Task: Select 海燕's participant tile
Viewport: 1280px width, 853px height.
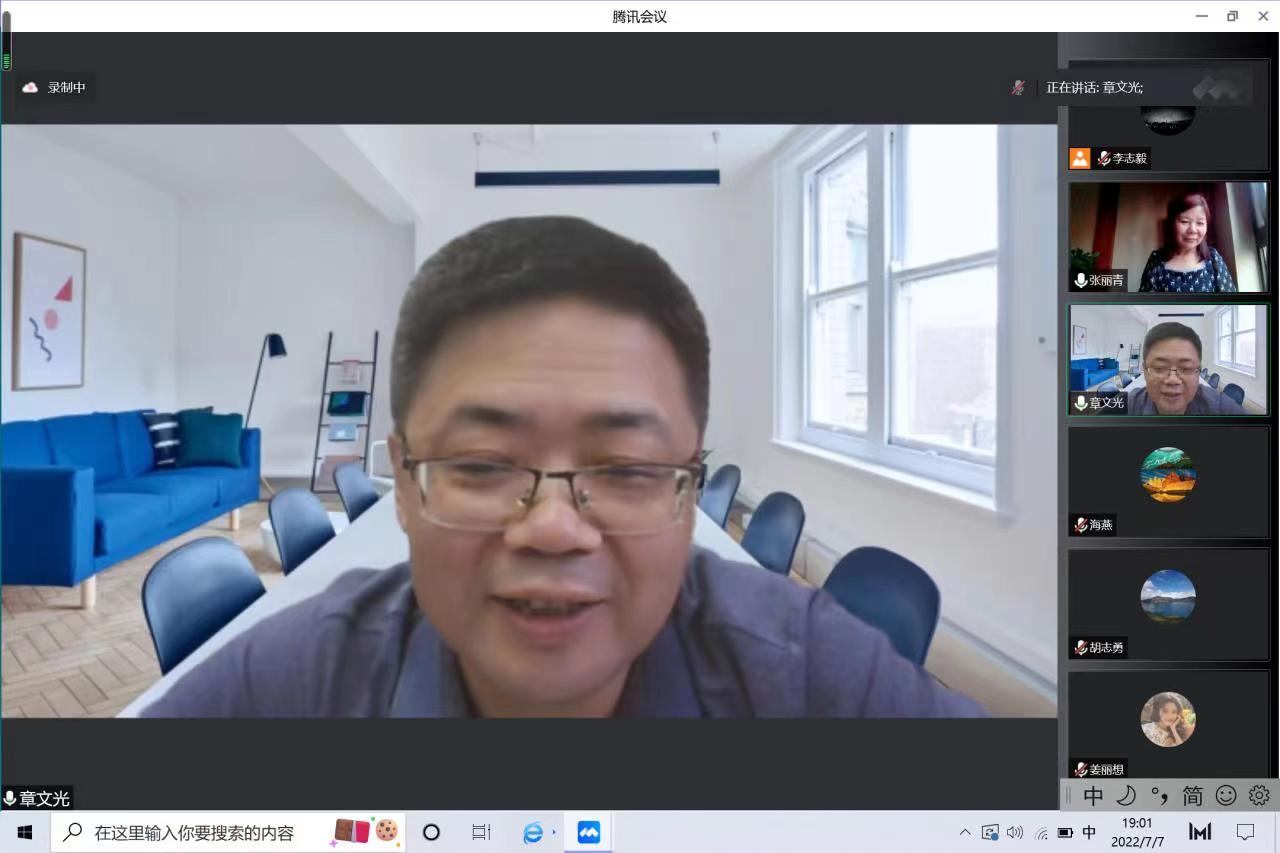Action: pyautogui.click(x=1168, y=482)
